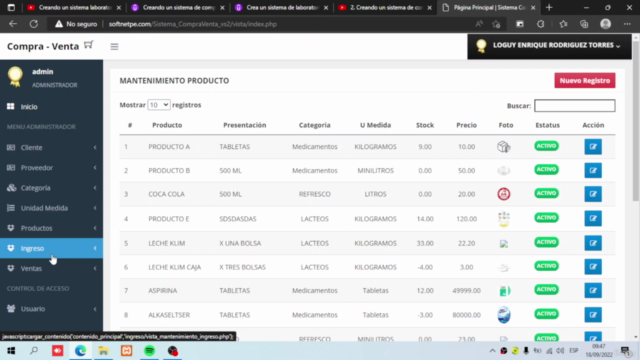The width and height of the screenshot is (640, 360).
Task: Toggle ACTIVO status of LECHE KLIM CAJA
Action: pyautogui.click(x=546, y=266)
